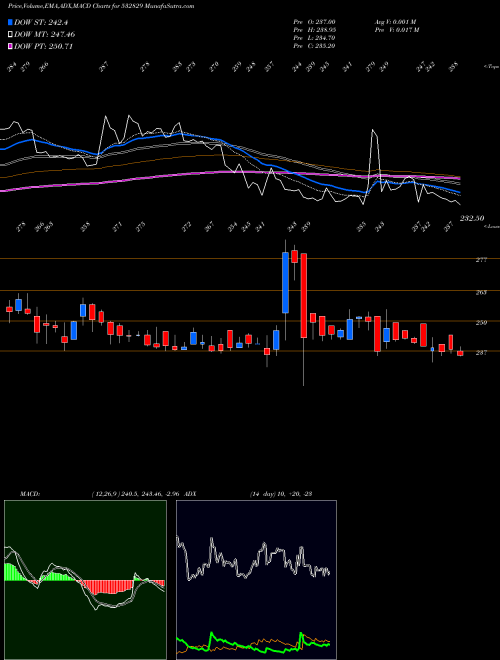Click the 277 price axis label
500x660 pixels.
481,260
